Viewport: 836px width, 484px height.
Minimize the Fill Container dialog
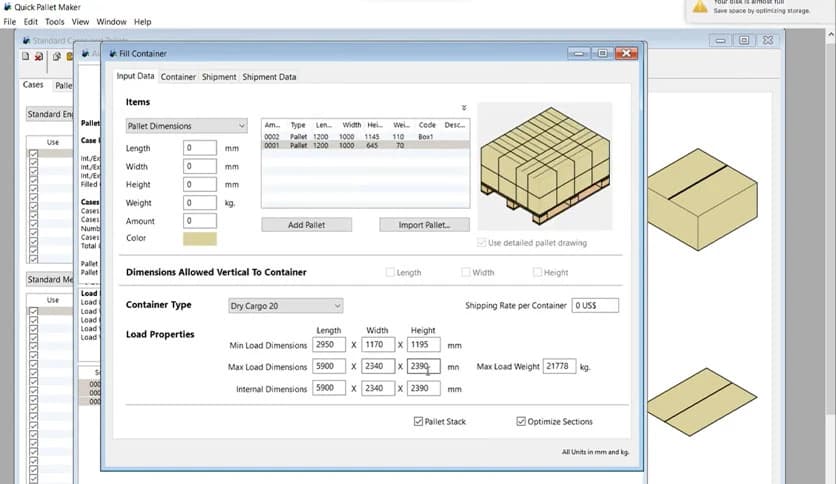tap(580, 53)
